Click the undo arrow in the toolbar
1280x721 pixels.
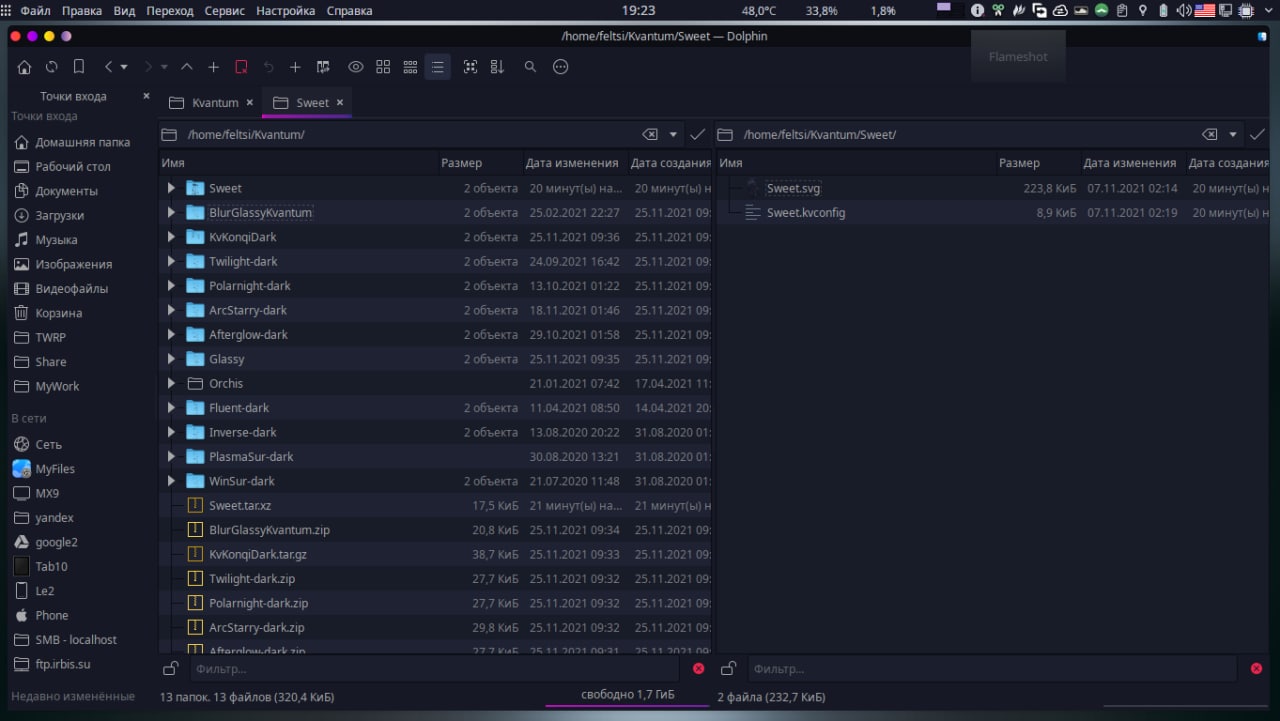pyautogui.click(x=268, y=67)
